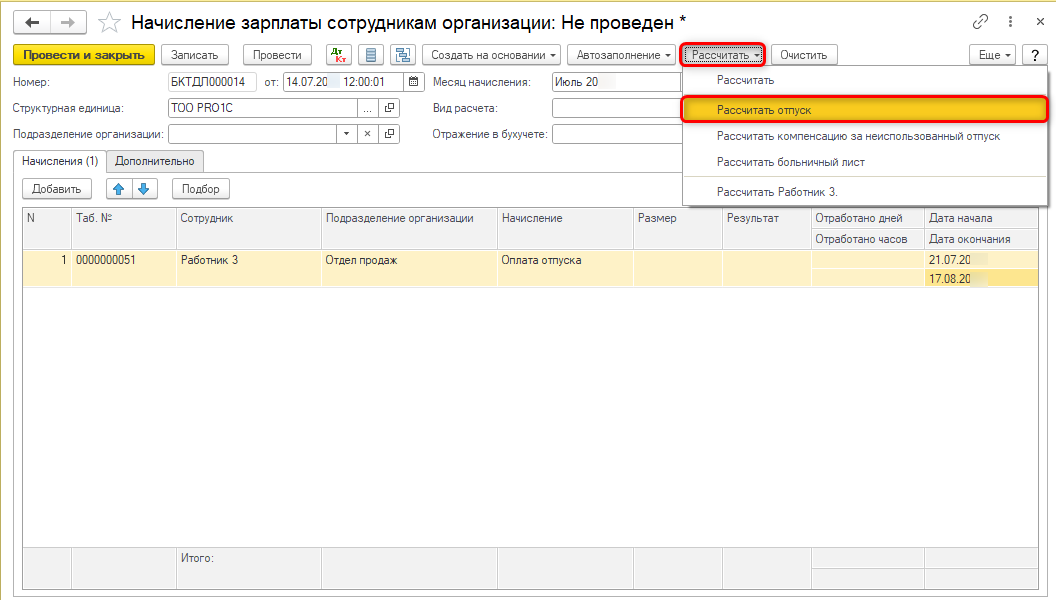Expand the Еще menu
The height and width of the screenshot is (600, 1056).
[x=993, y=55]
